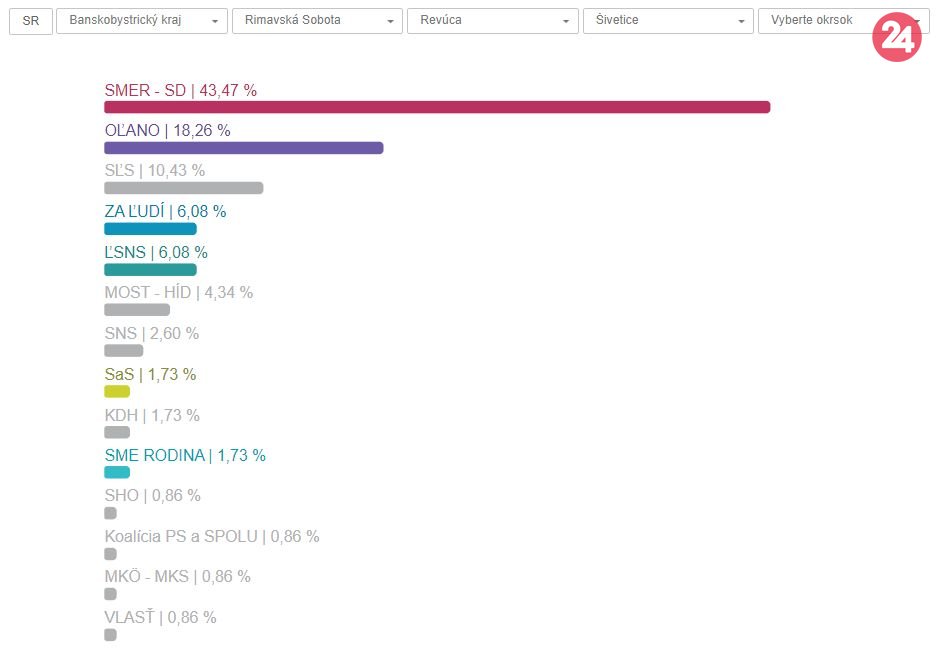Expand the Rimavská Sobota dropdown
Viewport: 940px width, 650px height.
(317, 21)
